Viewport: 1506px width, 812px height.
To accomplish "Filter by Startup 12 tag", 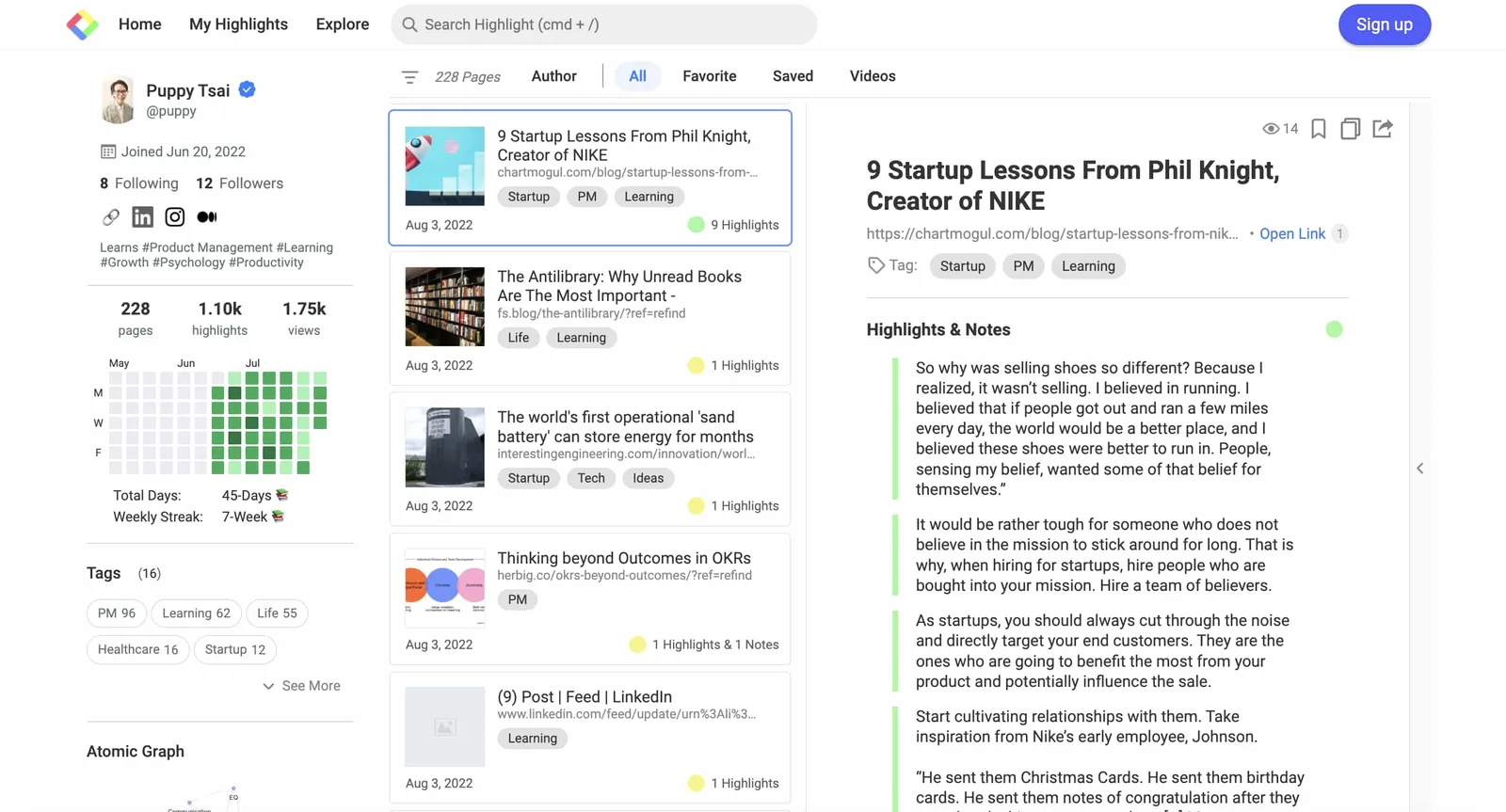I will coord(235,649).
